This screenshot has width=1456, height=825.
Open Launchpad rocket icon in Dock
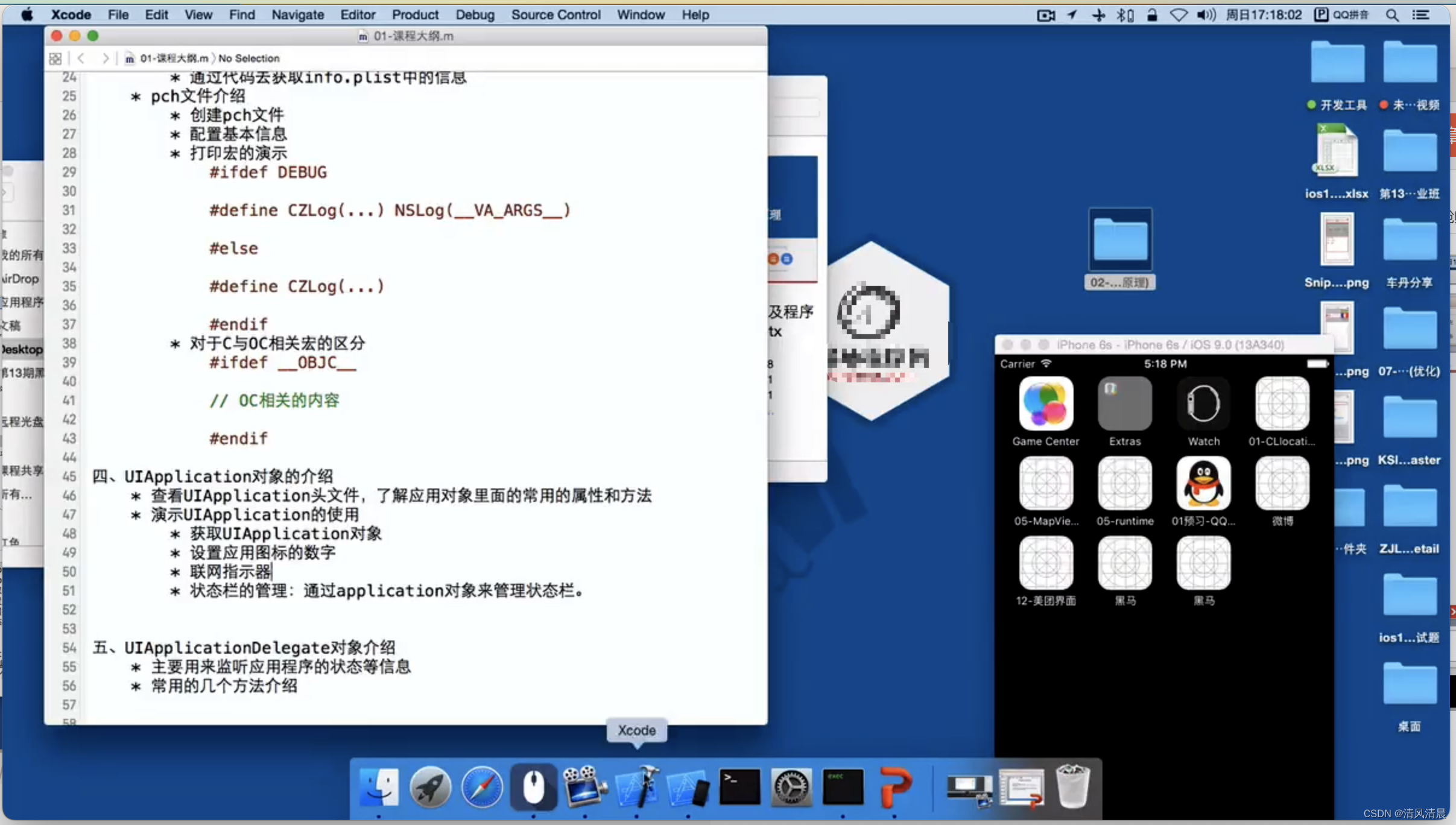coord(430,787)
